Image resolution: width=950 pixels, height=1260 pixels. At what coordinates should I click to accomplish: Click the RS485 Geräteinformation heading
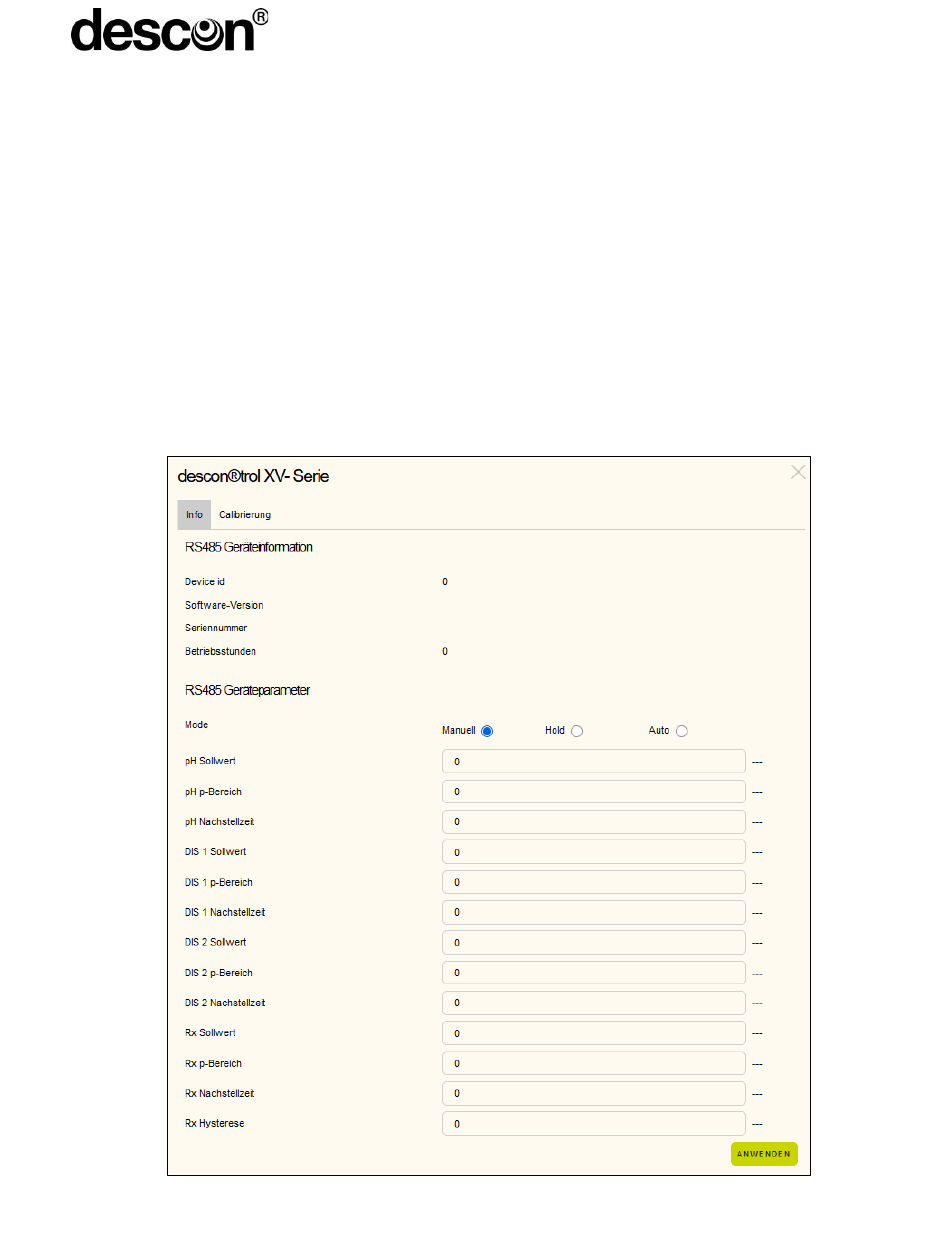pyautogui.click(x=249, y=547)
